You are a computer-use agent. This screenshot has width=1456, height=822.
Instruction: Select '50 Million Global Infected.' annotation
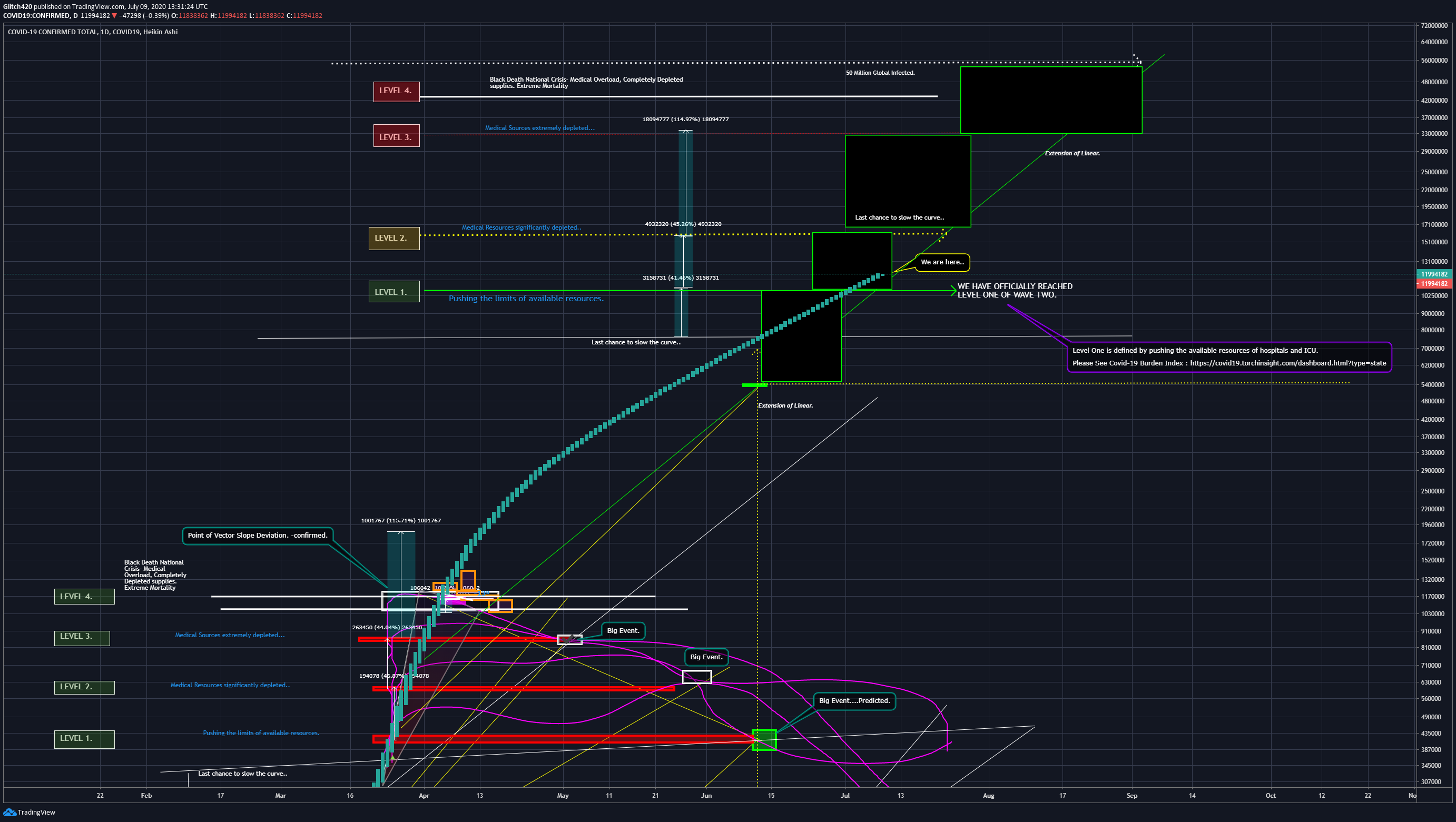pos(880,73)
